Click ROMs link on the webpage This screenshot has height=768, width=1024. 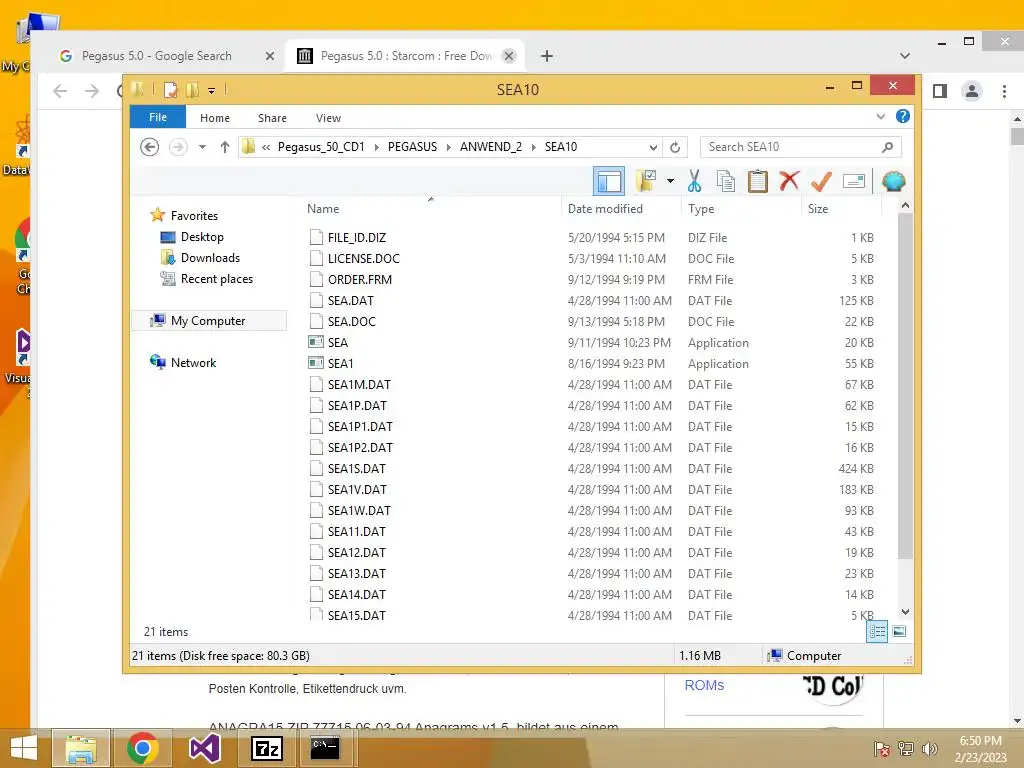point(704,685)
